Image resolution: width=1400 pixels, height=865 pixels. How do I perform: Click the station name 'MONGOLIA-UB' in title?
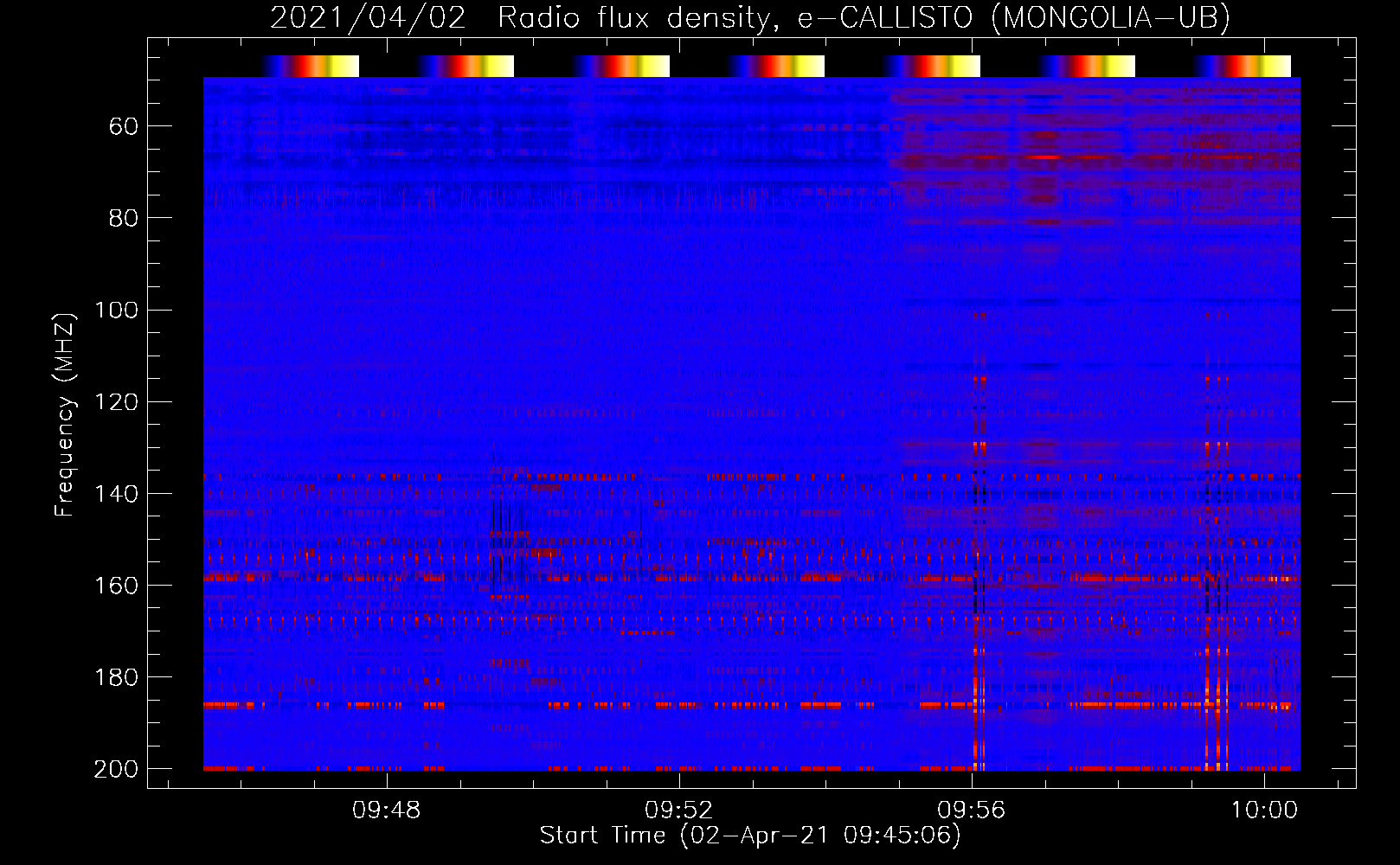pyautogui.click(x=1110, y=17)
